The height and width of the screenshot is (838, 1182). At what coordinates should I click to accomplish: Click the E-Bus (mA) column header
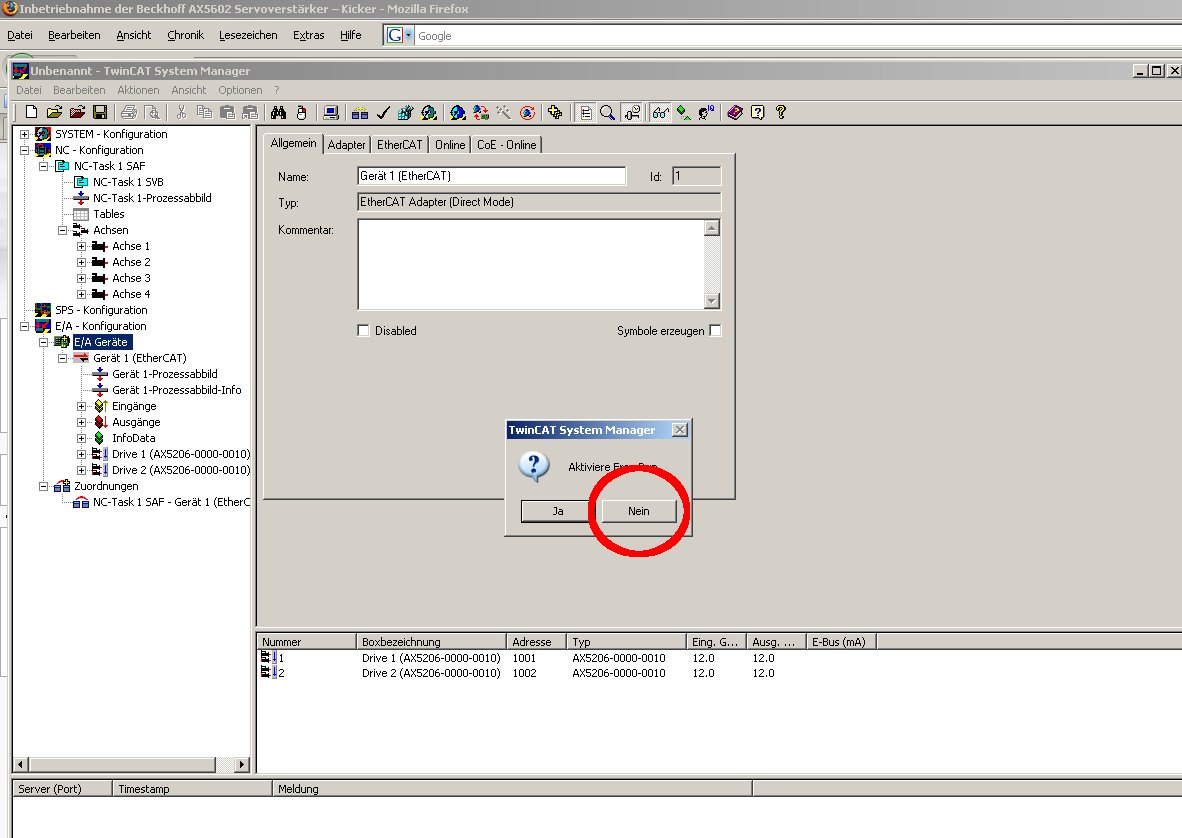pos(841,642)
